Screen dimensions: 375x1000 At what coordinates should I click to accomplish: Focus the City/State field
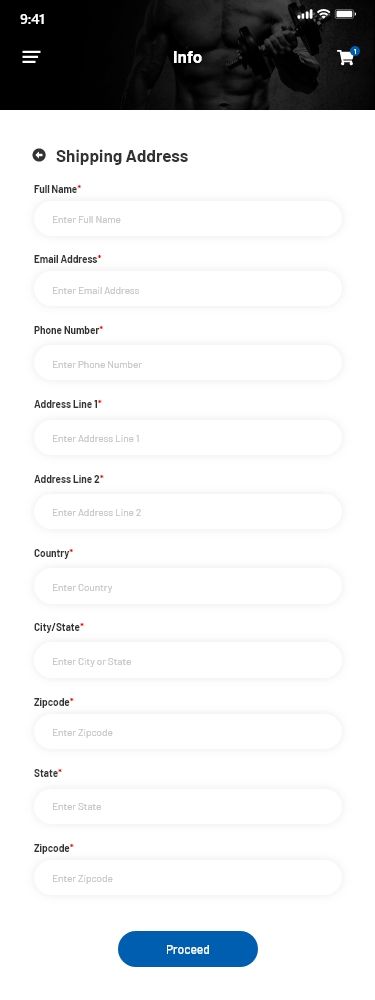[188, 661]
